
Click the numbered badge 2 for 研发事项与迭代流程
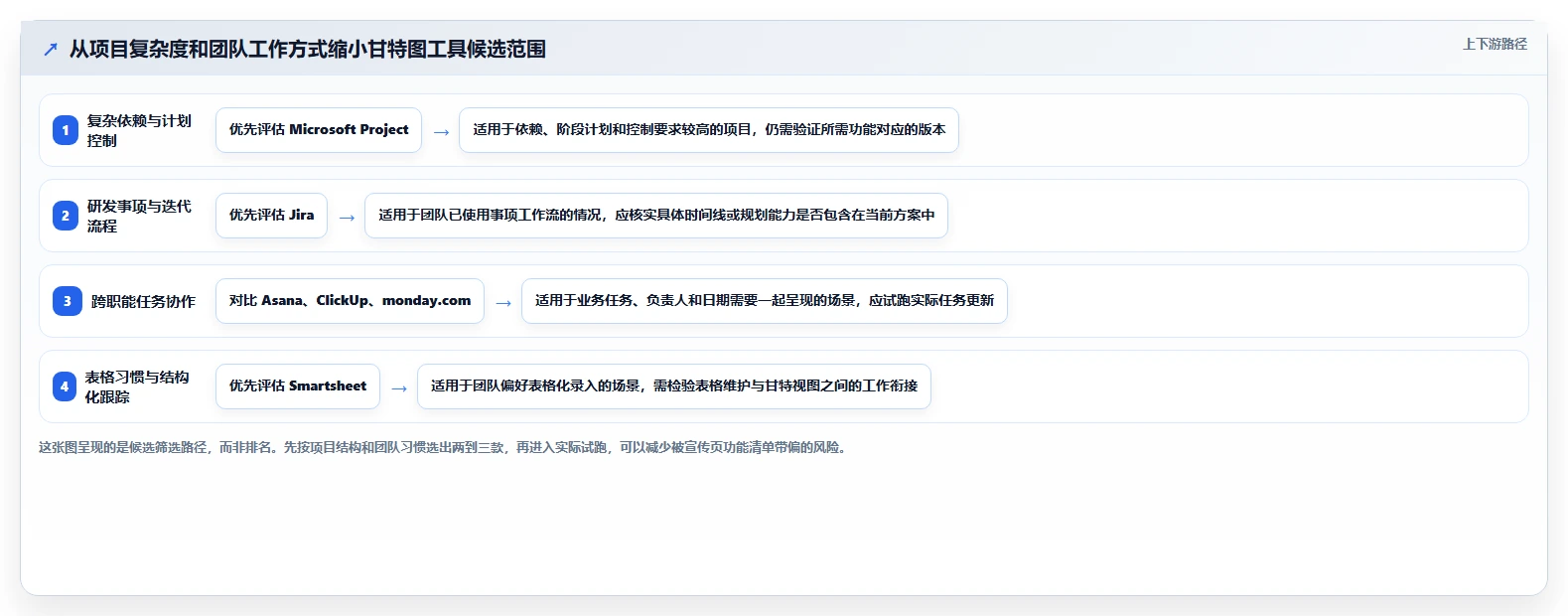66,216
